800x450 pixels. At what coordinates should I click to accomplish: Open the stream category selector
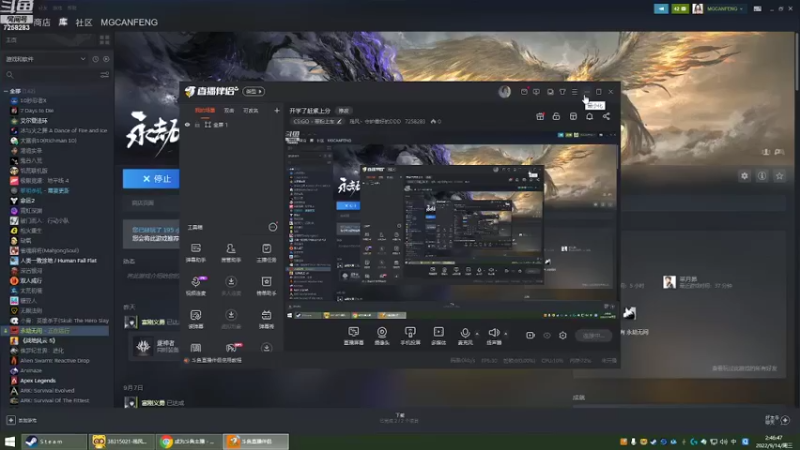(x=317, y=121)
